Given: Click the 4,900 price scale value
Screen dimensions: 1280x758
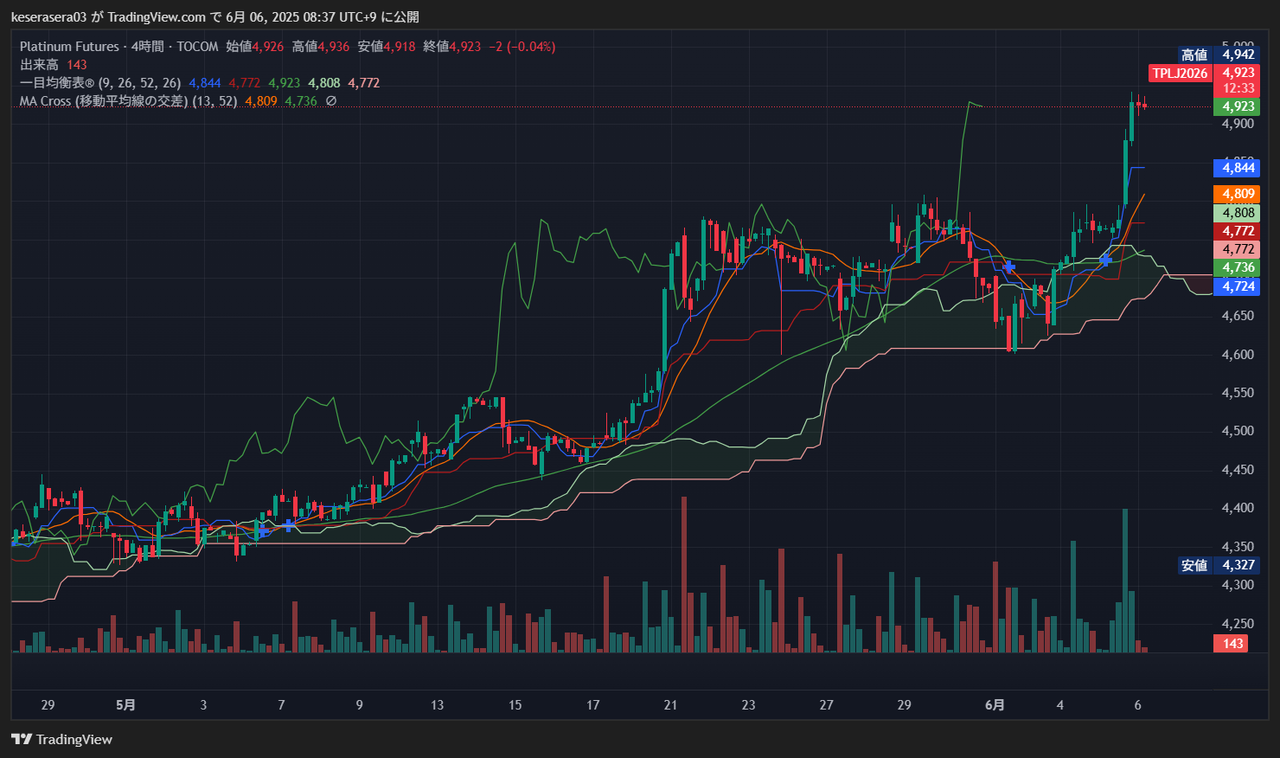Looking at the screenshot, I should [1238, 124].
